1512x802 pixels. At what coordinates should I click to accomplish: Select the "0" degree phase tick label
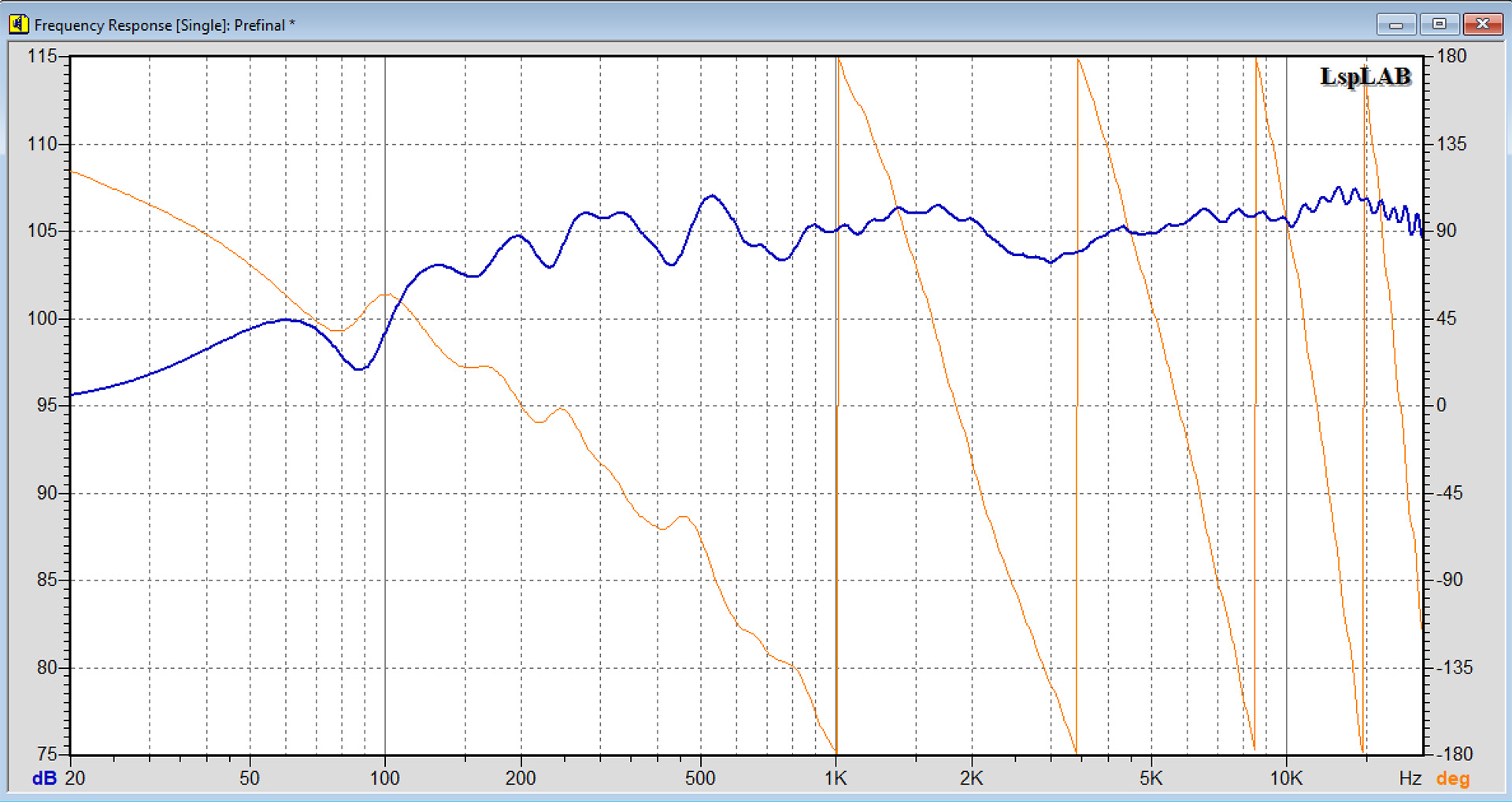(1442, 405)
